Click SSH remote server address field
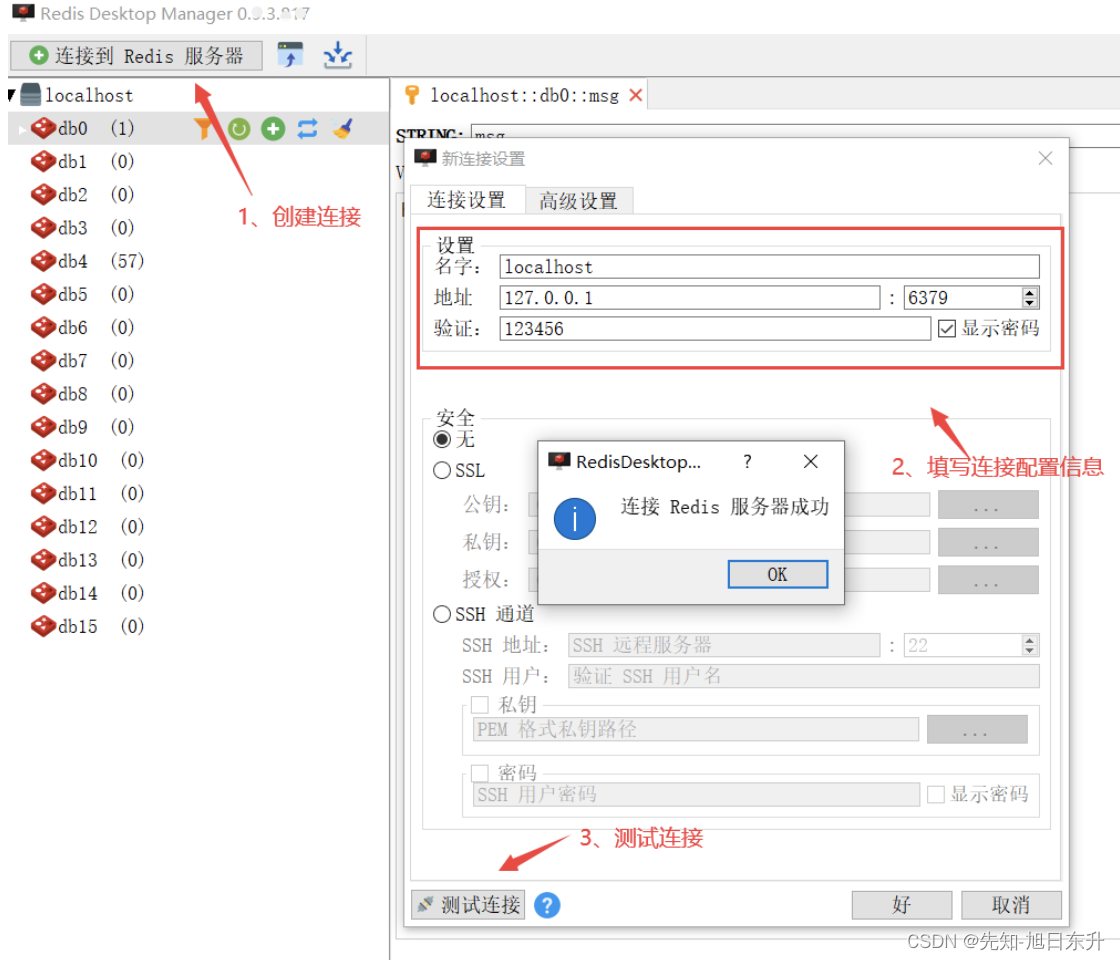 click(724, 645)
